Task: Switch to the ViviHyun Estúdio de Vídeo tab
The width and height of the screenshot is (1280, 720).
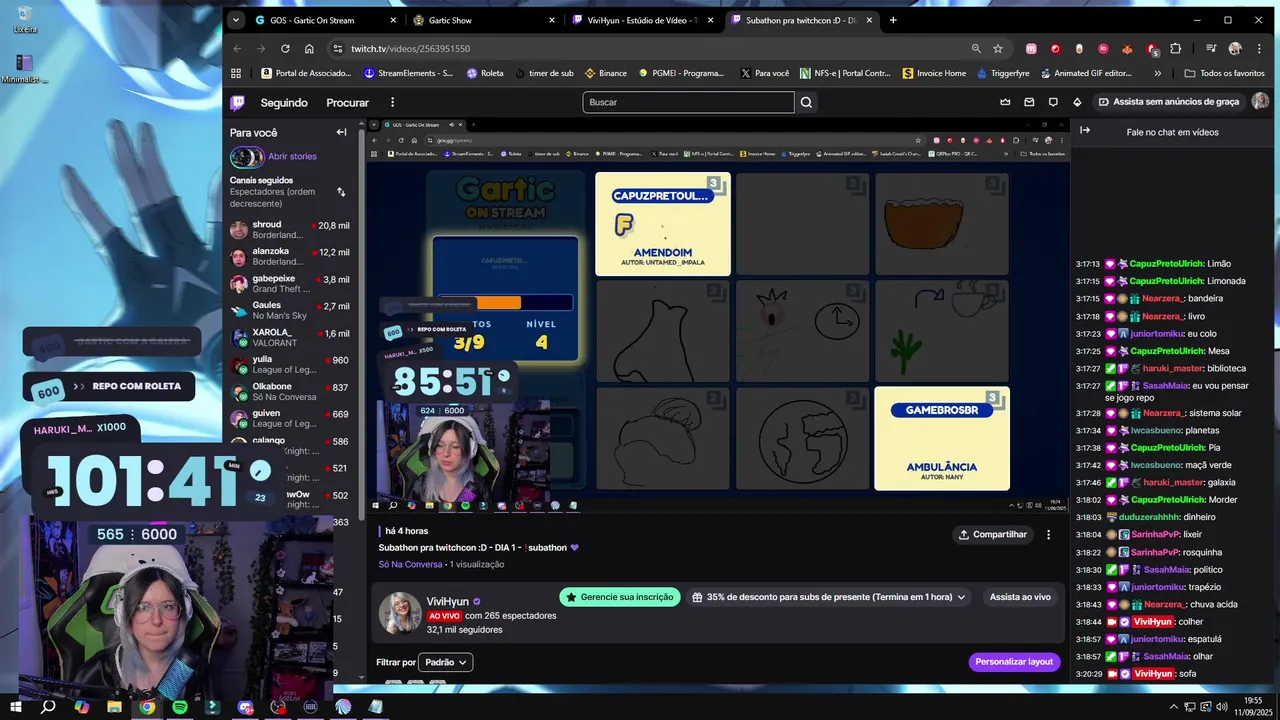Action: click(644, 20)
